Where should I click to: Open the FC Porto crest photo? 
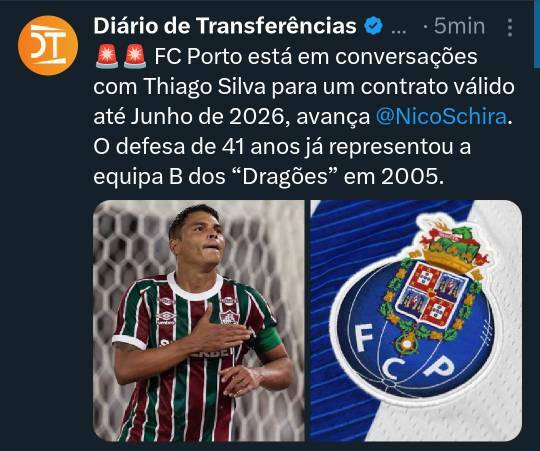coord(416,321)
